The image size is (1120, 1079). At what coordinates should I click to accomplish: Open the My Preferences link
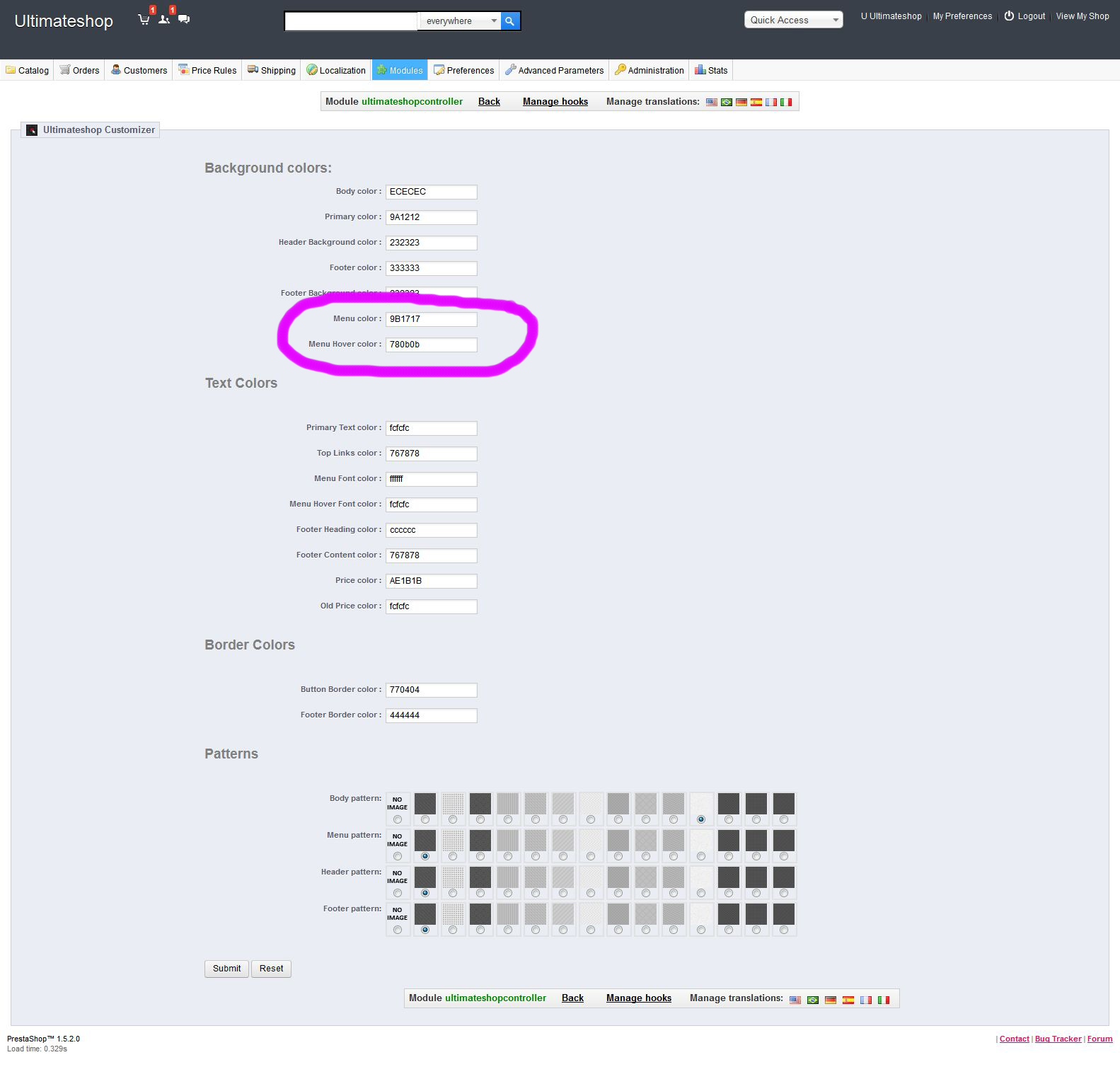click(x=962, y=16)
